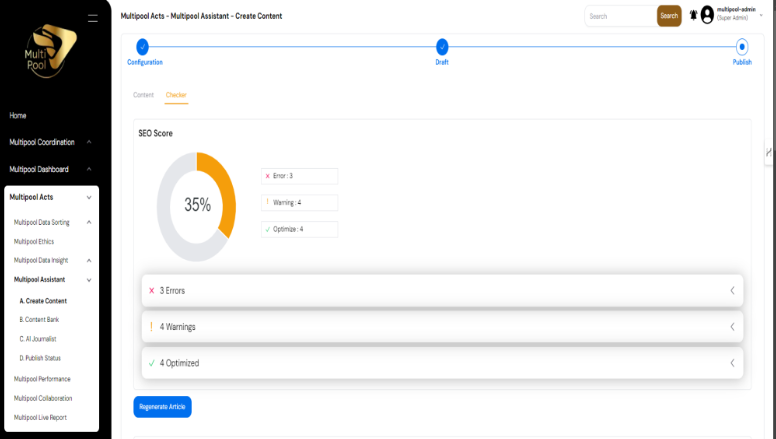This screenshot has width=776, height=439.
Task: Click the Error : 3 badge
Action: (x=299, y=176)
